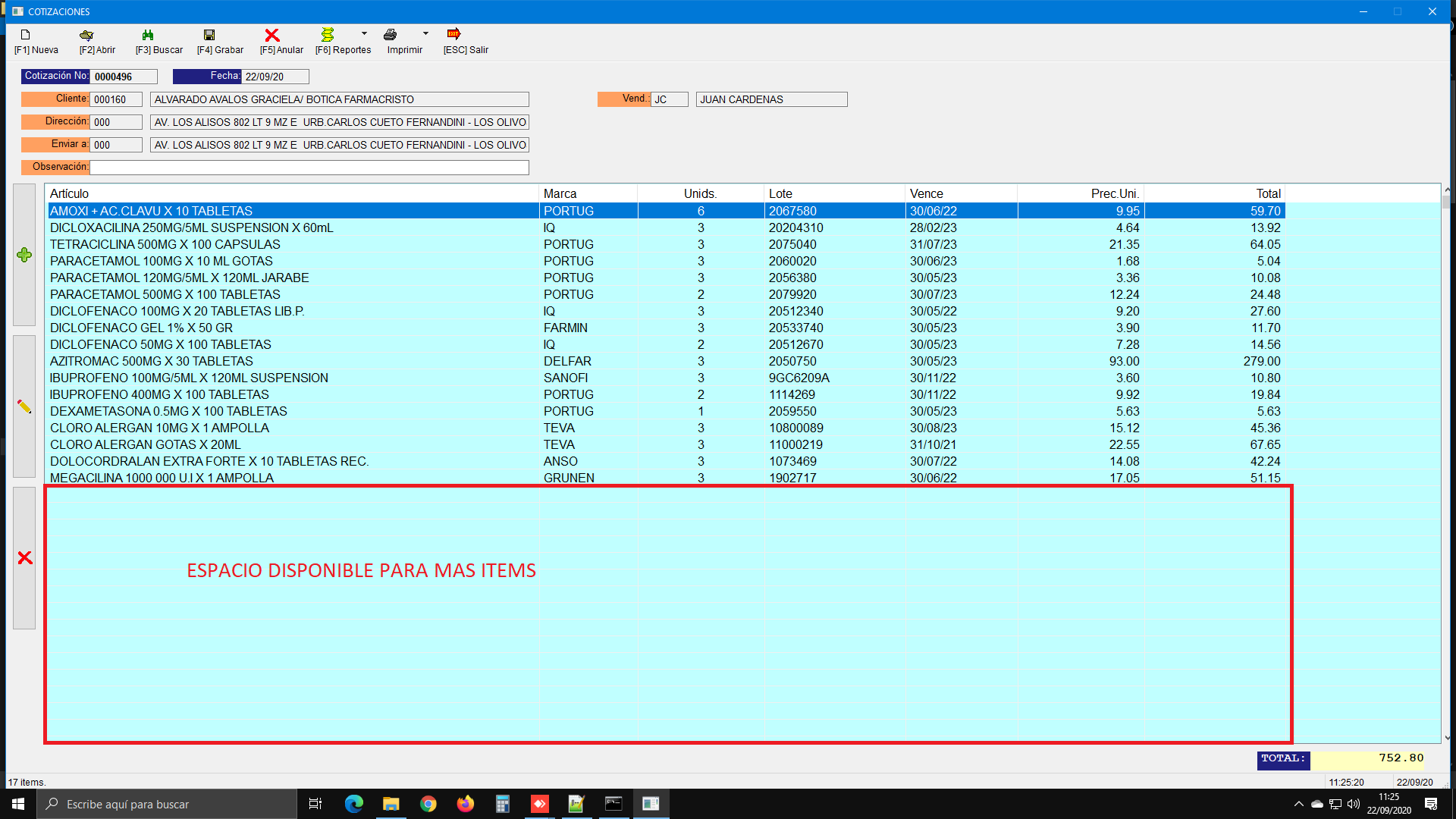Viewport: 1456px width, 819px height.
Task: Select row CLORO ALERGAN GOTAS X 20ML
Action: coord(667,444)
